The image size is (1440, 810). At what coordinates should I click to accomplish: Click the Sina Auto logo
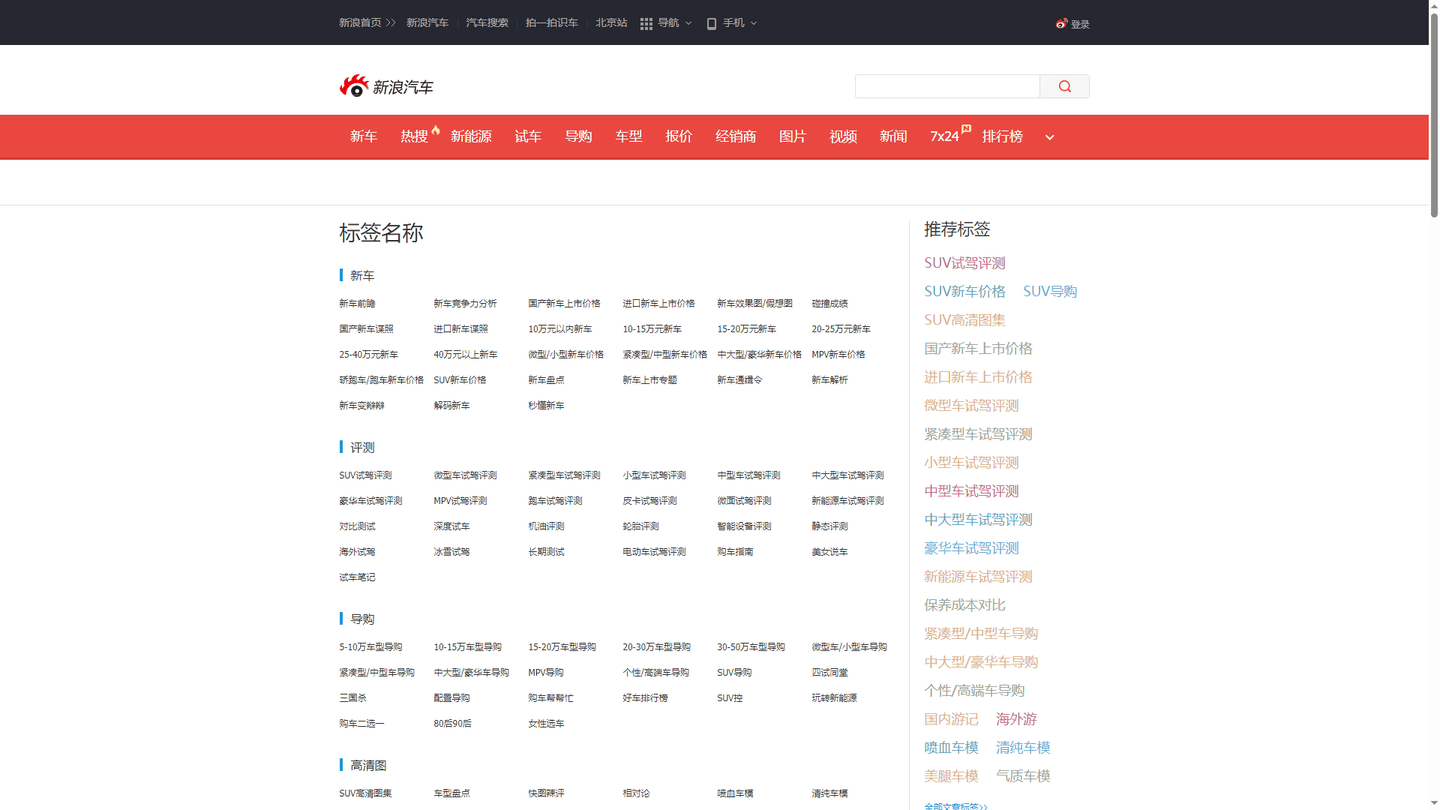point(386,86)
